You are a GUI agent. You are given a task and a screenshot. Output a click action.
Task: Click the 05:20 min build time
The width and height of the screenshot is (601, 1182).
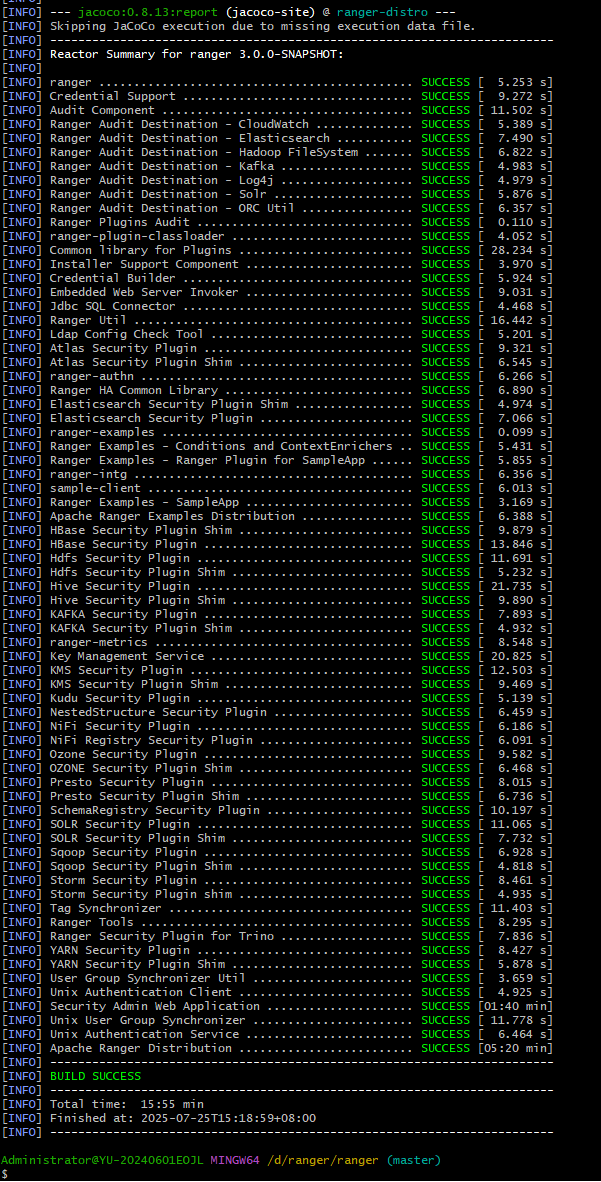(x=516, y=1048)
